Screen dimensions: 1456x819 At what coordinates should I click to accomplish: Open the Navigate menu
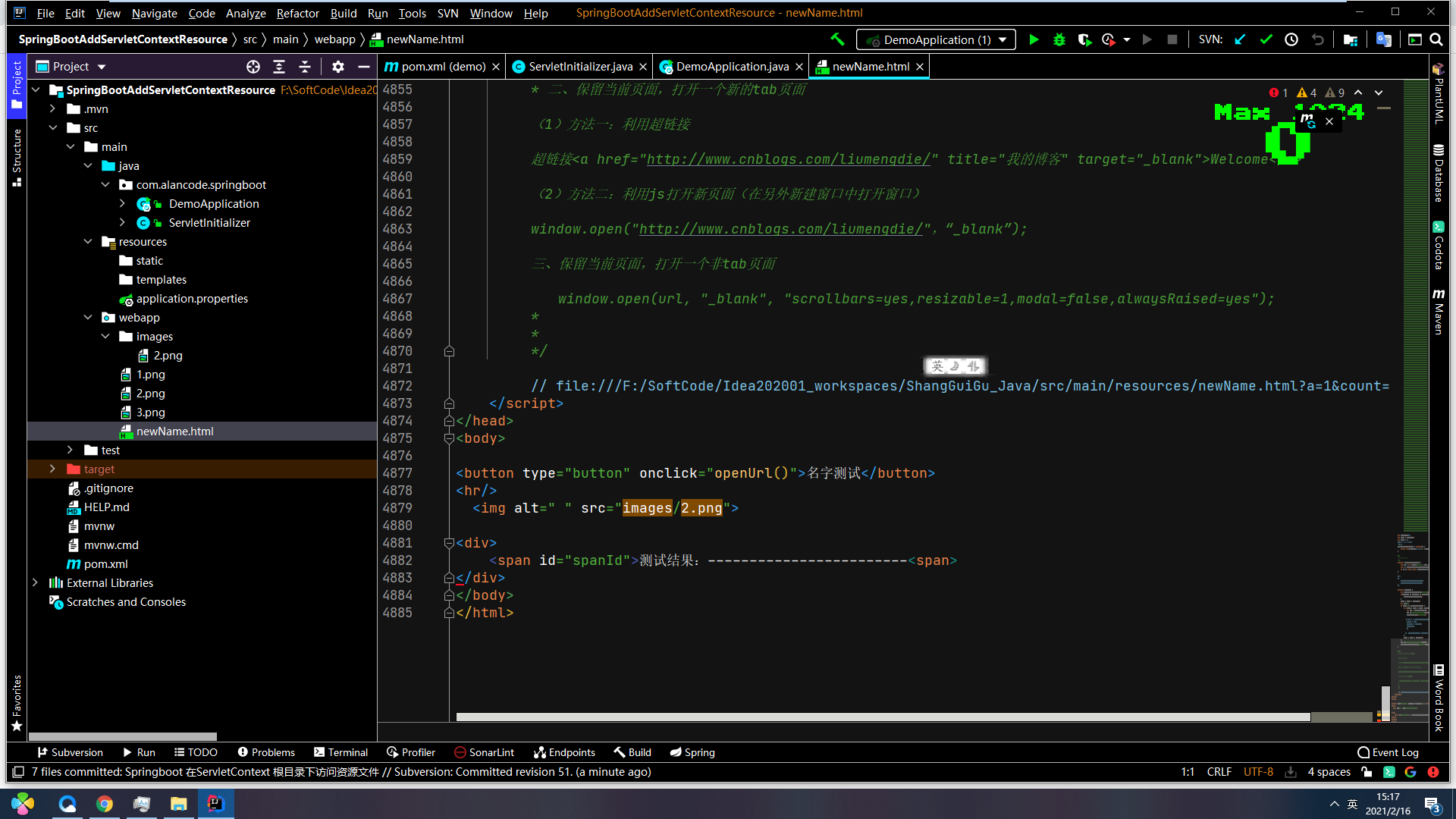tap(154, 13)
